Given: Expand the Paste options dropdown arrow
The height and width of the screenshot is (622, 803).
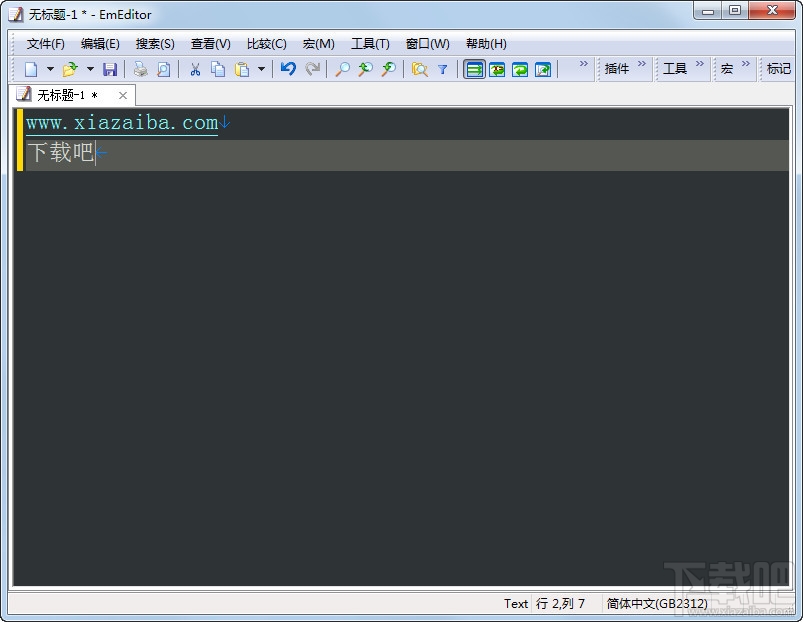Looking at the screenshot, I should [x=261, y=69].
